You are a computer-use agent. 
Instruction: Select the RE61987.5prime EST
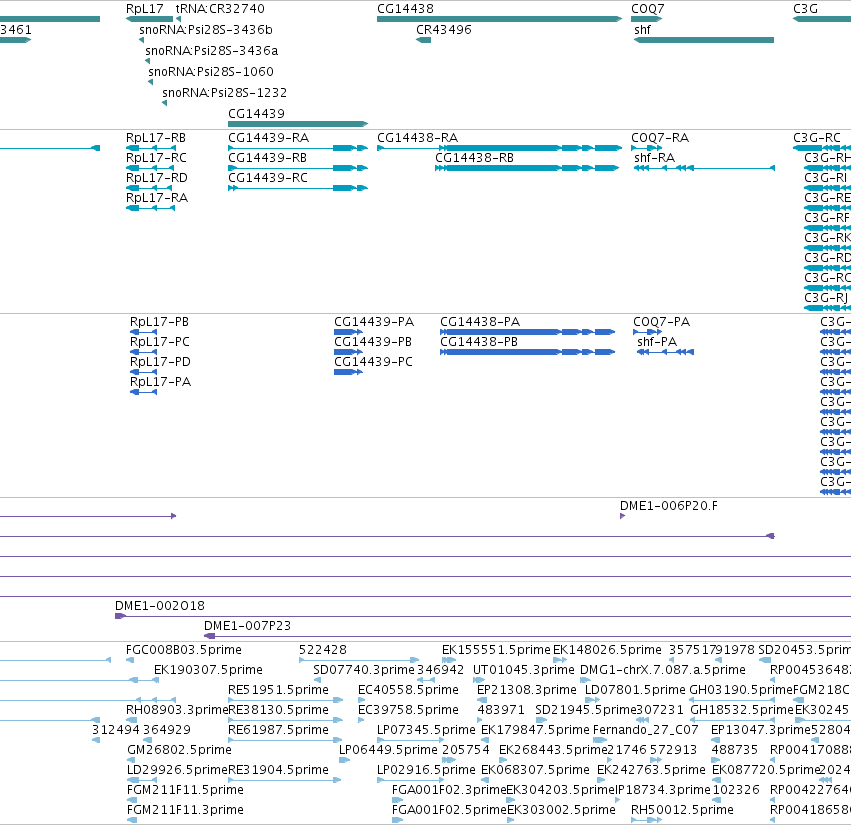[285, 740]
